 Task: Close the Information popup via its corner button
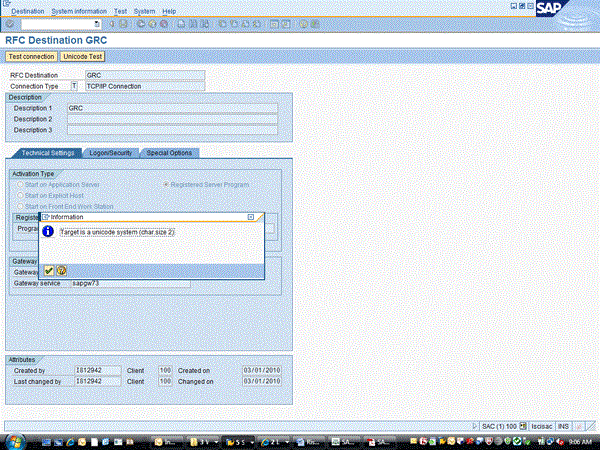(x=251, y=216)
